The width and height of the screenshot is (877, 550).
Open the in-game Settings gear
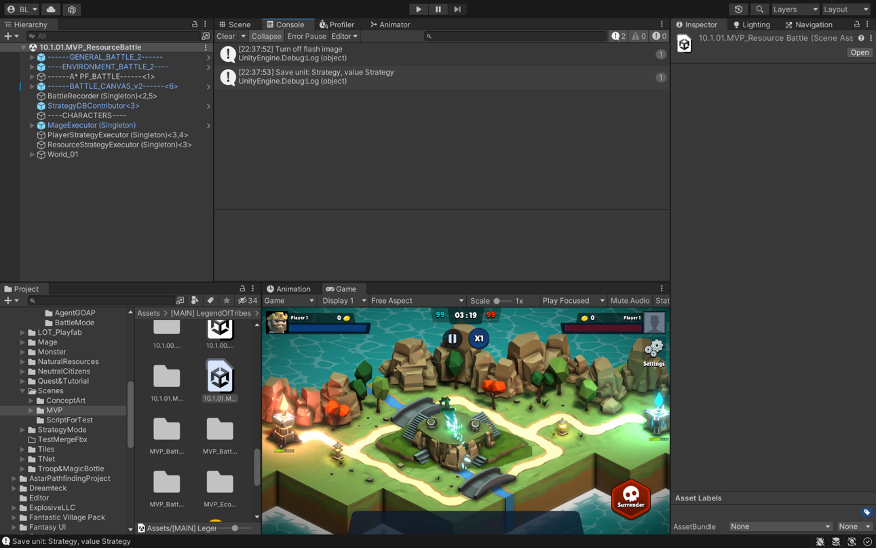(654, 349)
